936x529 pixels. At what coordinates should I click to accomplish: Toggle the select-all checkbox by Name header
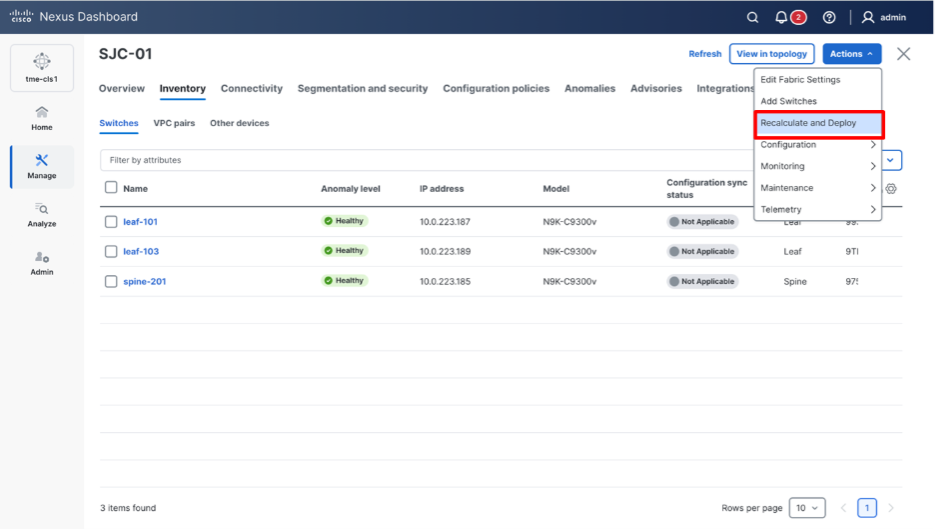click(x=111, y=187)
